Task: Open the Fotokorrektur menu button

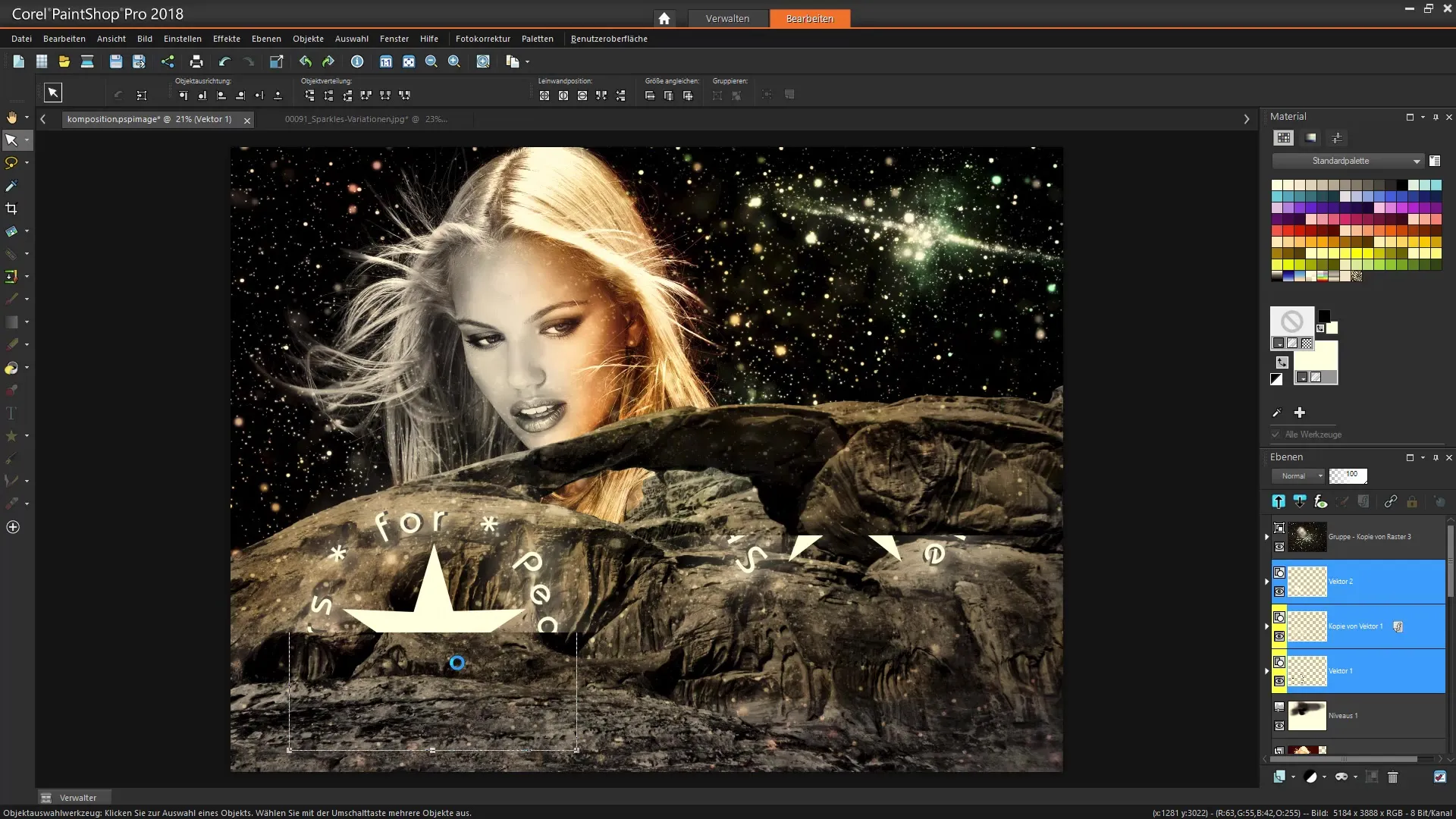Action: click(x=482, y=39)
